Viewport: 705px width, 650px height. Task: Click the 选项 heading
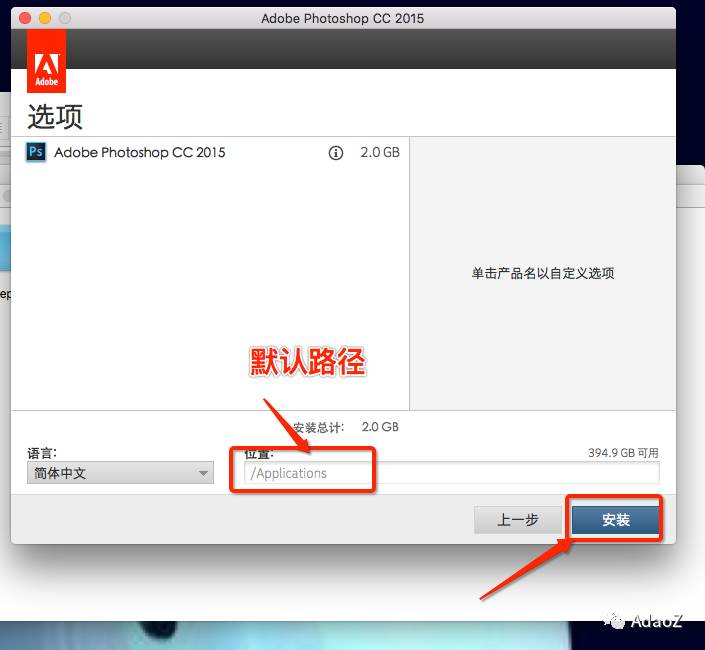tap(55, 117)
